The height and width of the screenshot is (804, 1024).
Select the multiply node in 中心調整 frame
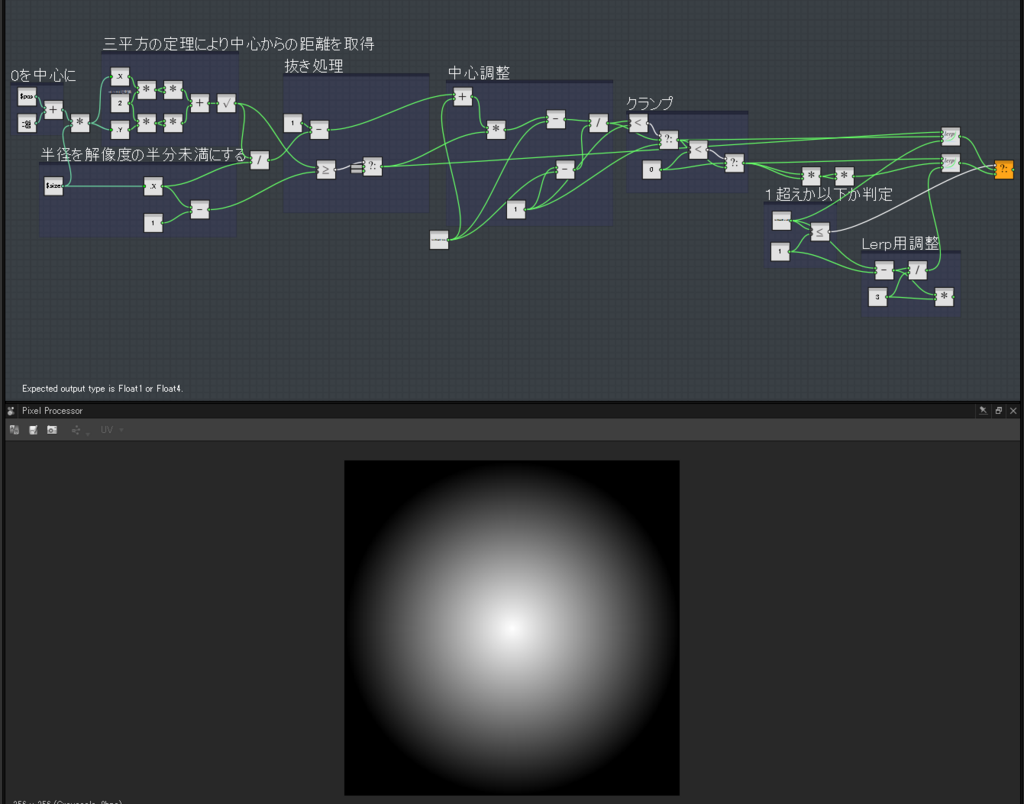[496, 129]
